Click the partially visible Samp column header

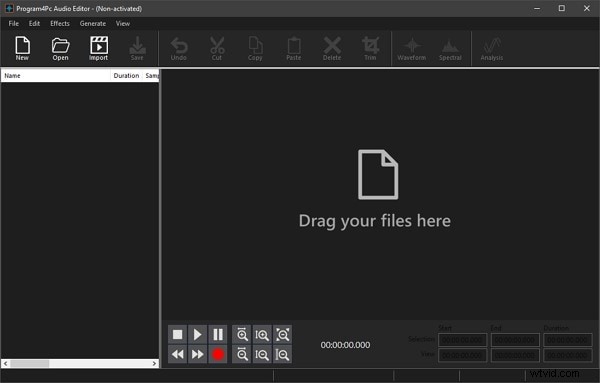tap(151, 76)
